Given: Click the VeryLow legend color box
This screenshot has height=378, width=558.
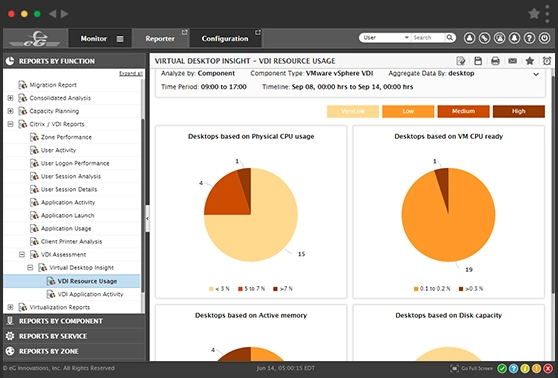Looking at the screenshot, I should (353, 111).
